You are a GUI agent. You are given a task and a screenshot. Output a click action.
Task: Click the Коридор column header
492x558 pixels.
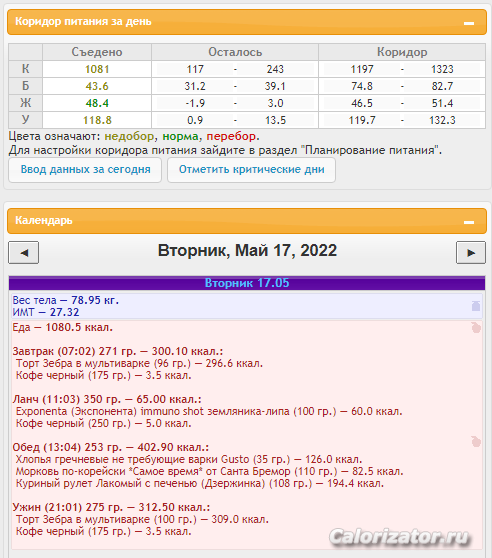pos(402,52)
